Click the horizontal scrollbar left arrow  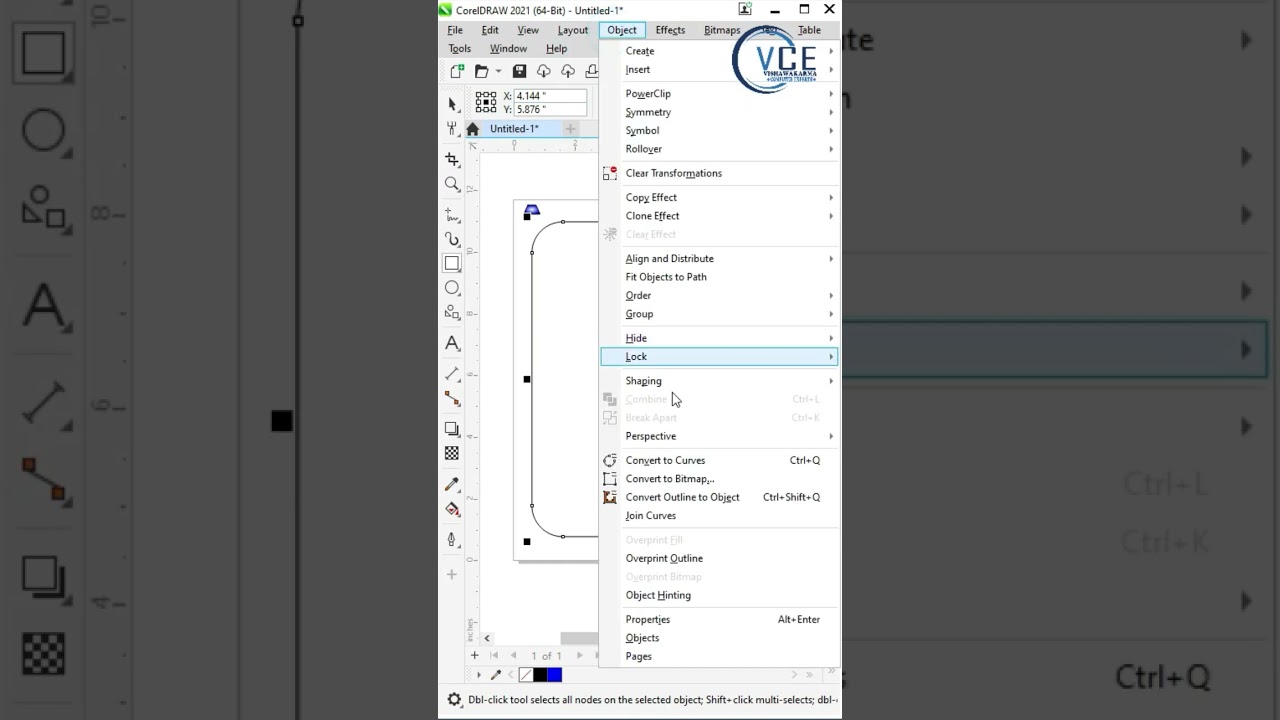click(487, 638)
